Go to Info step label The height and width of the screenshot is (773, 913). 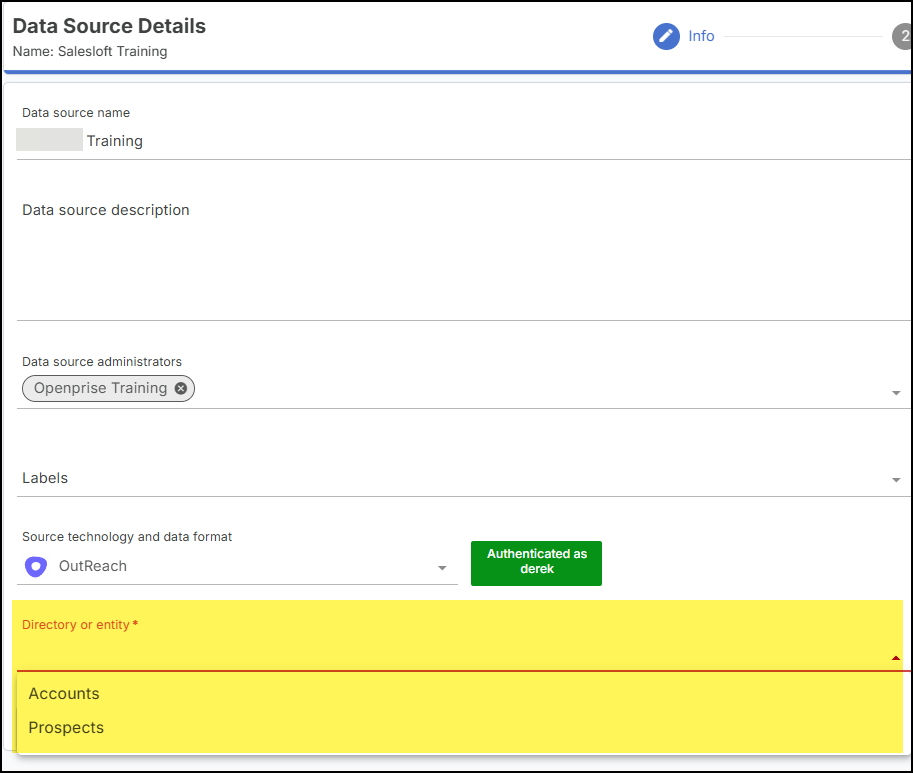701,36
